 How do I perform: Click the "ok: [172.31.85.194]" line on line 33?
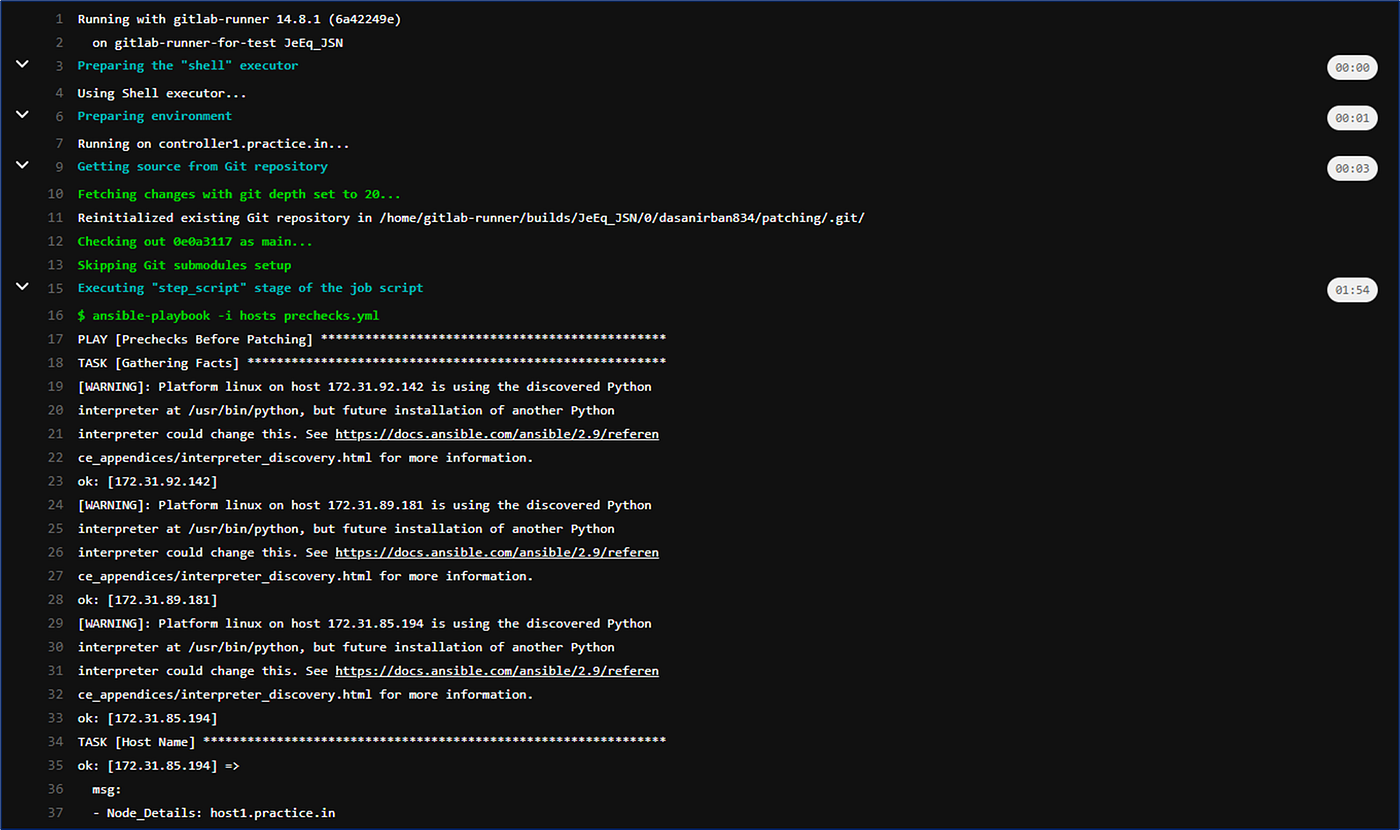point(147,718)
